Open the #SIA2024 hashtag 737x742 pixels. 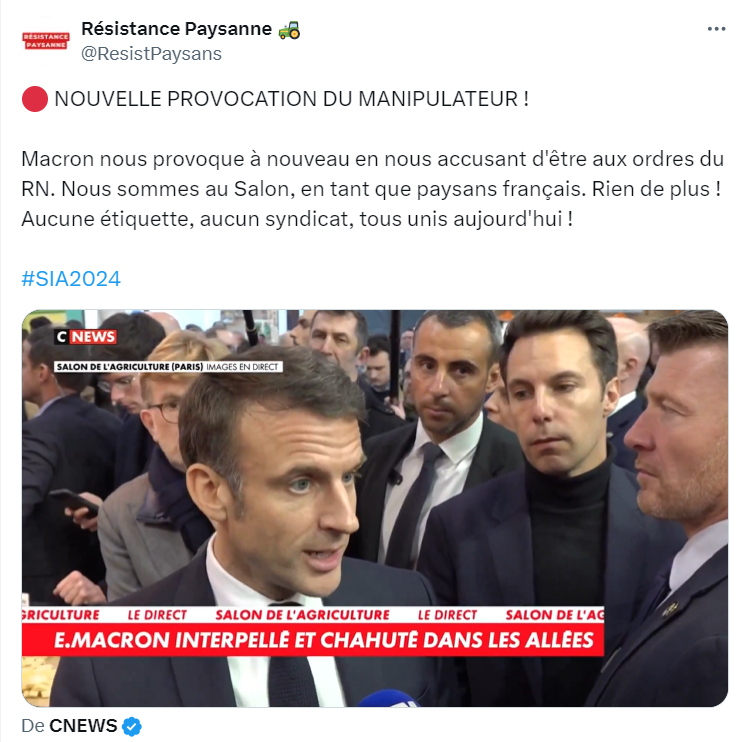tap(71, 278)
